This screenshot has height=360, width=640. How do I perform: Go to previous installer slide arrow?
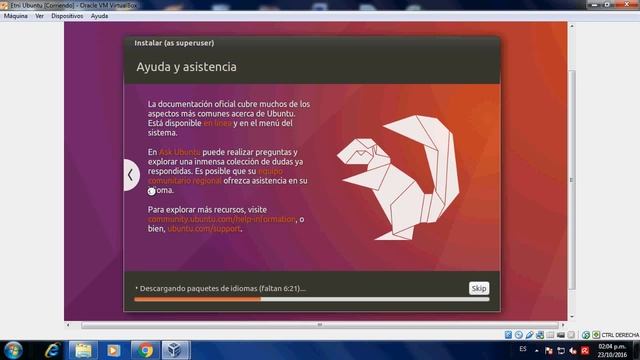[x=131, y=175]
